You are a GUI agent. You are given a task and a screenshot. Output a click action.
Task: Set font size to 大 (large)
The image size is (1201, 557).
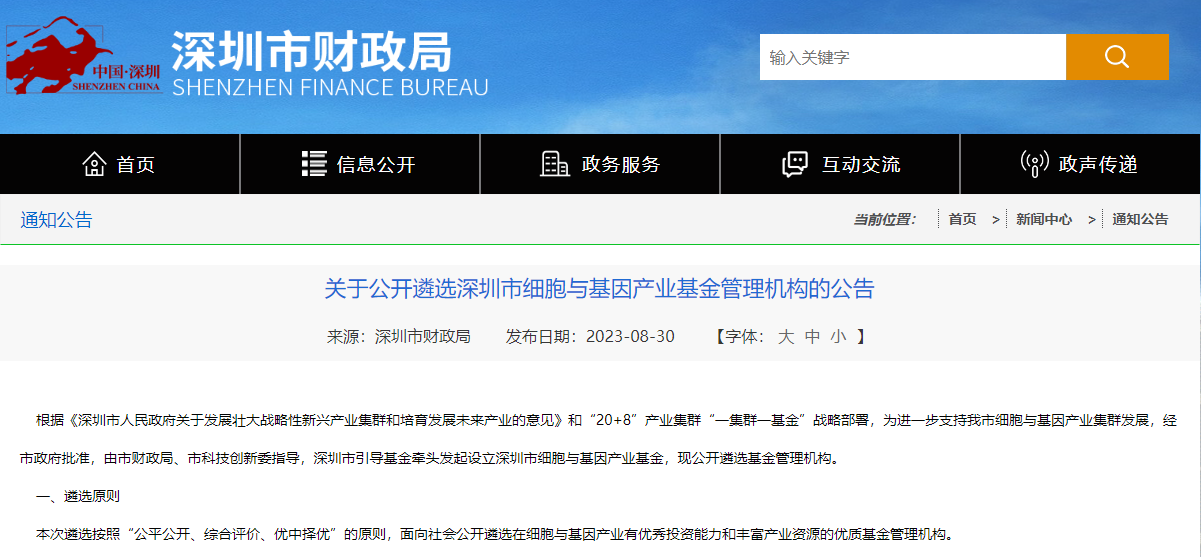[x=786, y=336]
